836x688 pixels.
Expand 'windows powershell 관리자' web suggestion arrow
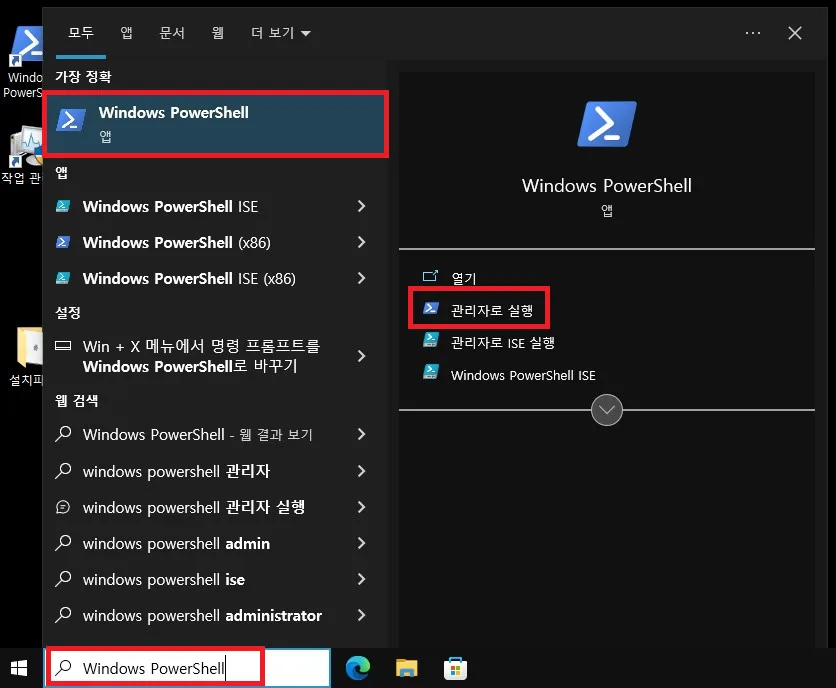point(361,471)
